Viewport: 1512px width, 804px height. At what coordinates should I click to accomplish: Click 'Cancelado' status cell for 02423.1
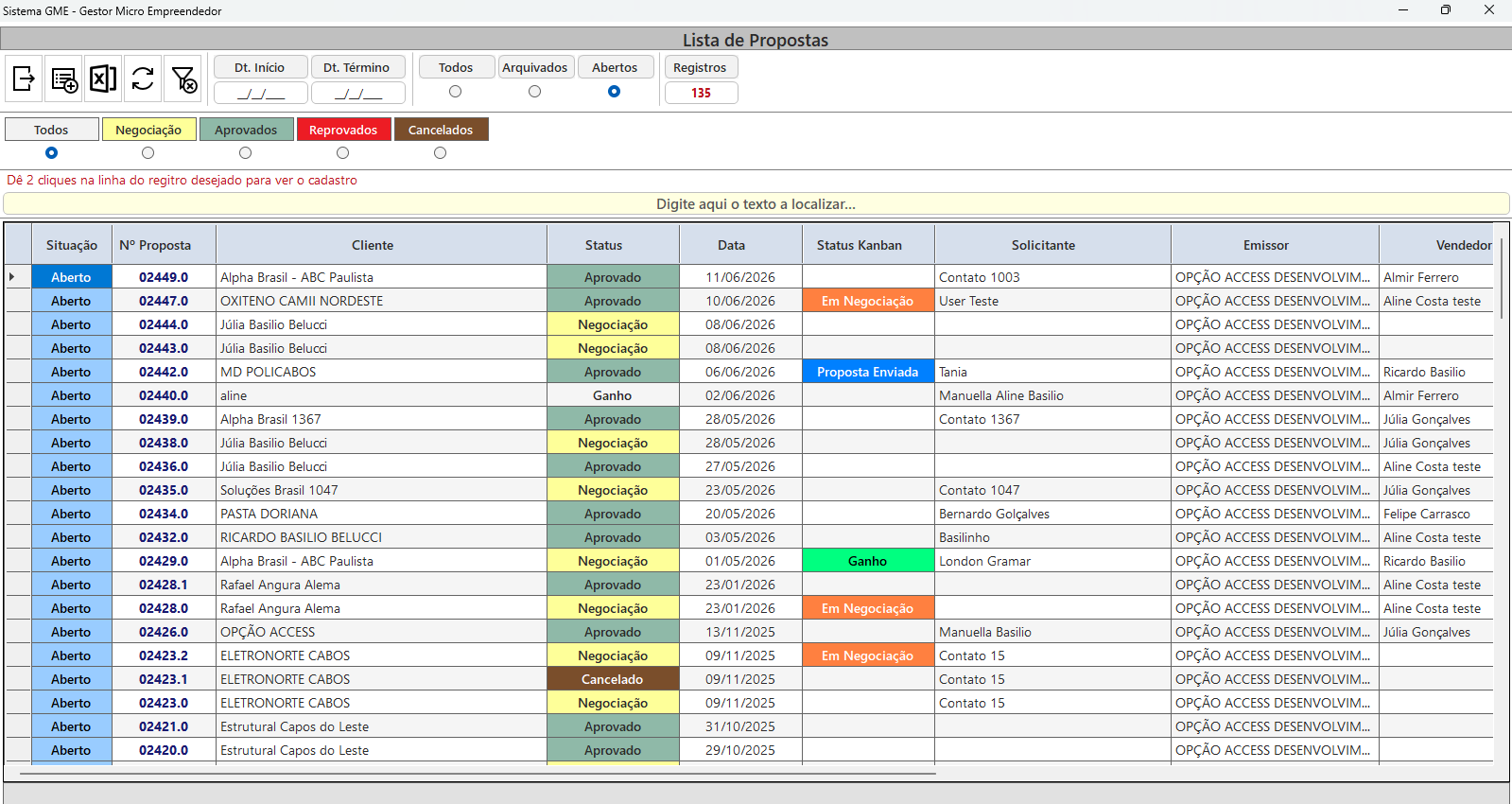coord(613,679)
